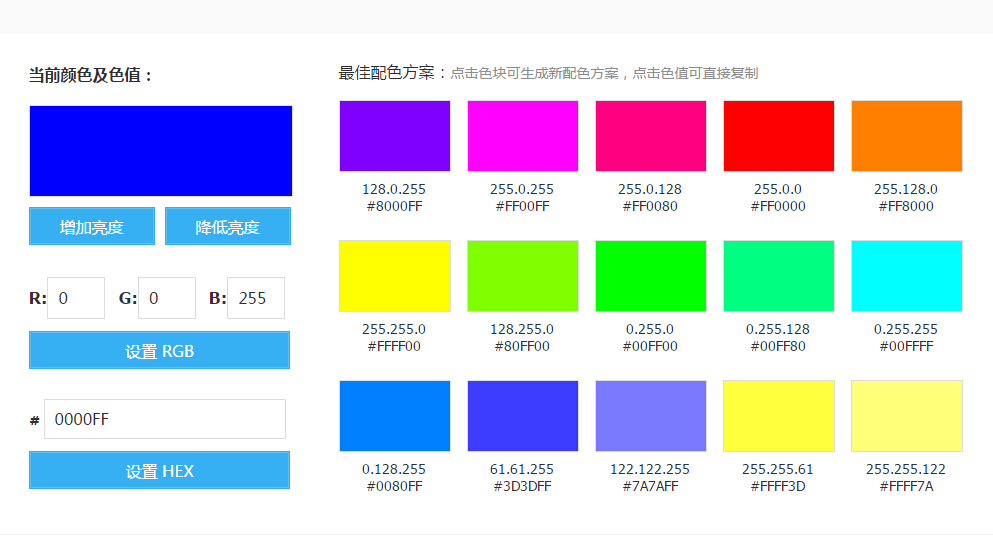Select the cyan #00FFFF swatch
Screen dimensions: 993x547
coord(906,276)
